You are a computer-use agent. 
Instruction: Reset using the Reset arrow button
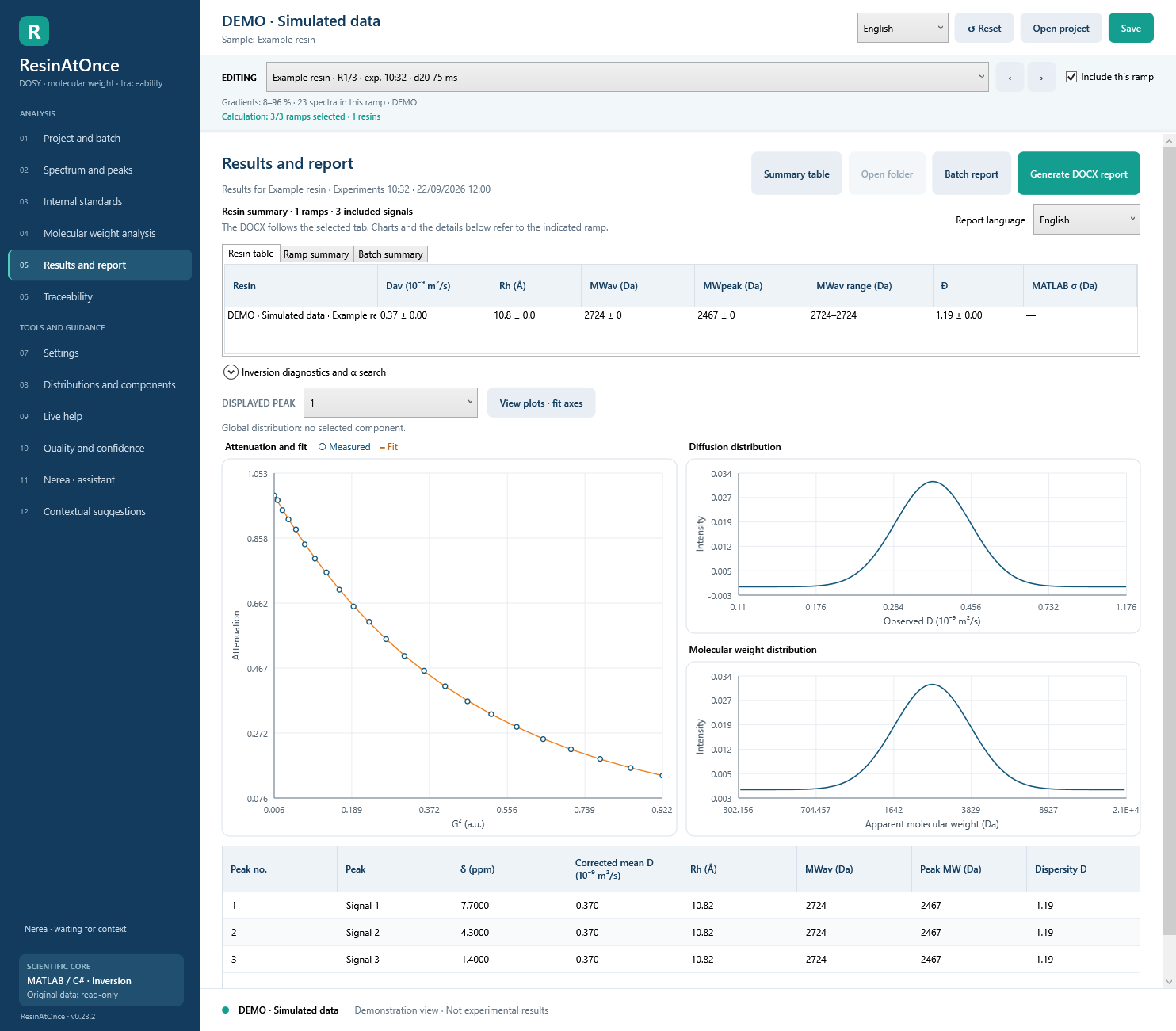click(984, 28)
